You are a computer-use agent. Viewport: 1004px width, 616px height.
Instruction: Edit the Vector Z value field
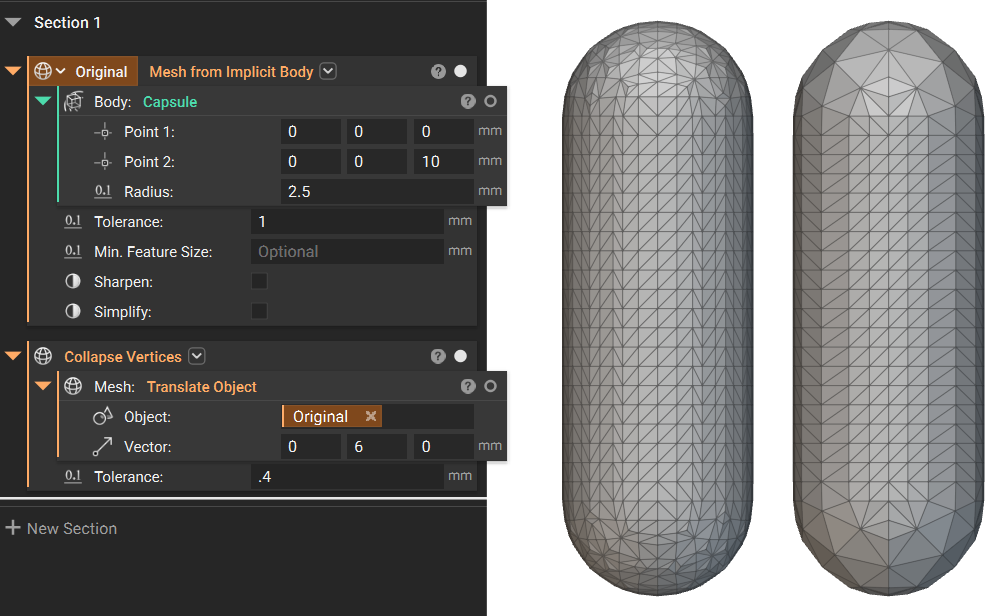tap(443, 447)
